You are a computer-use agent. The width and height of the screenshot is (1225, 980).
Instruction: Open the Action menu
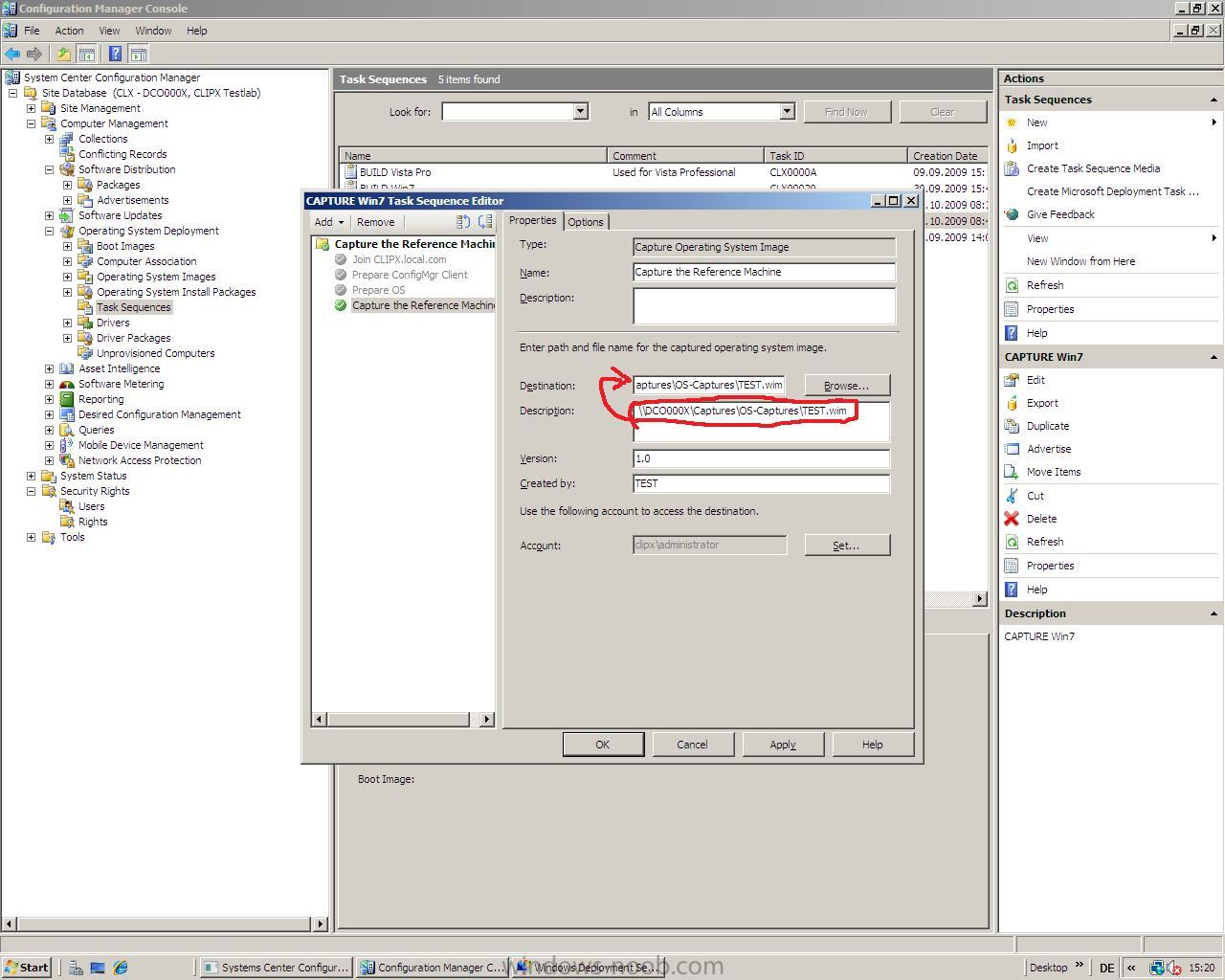click(69, 31)
